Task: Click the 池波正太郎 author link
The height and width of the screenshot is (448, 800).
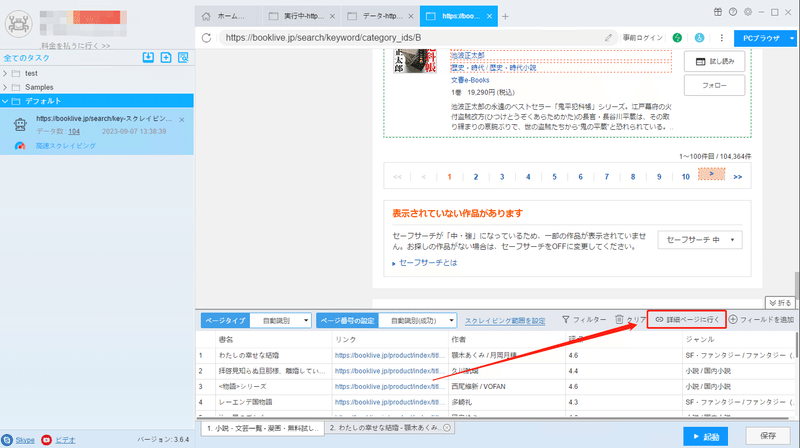Action: point(467,55)
